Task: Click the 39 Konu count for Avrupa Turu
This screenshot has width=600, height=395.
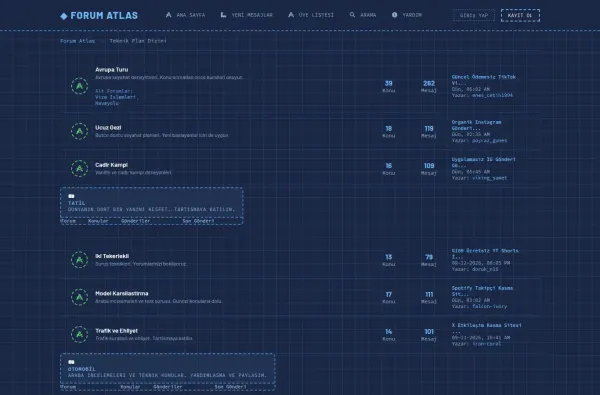Action: [389, 83]
